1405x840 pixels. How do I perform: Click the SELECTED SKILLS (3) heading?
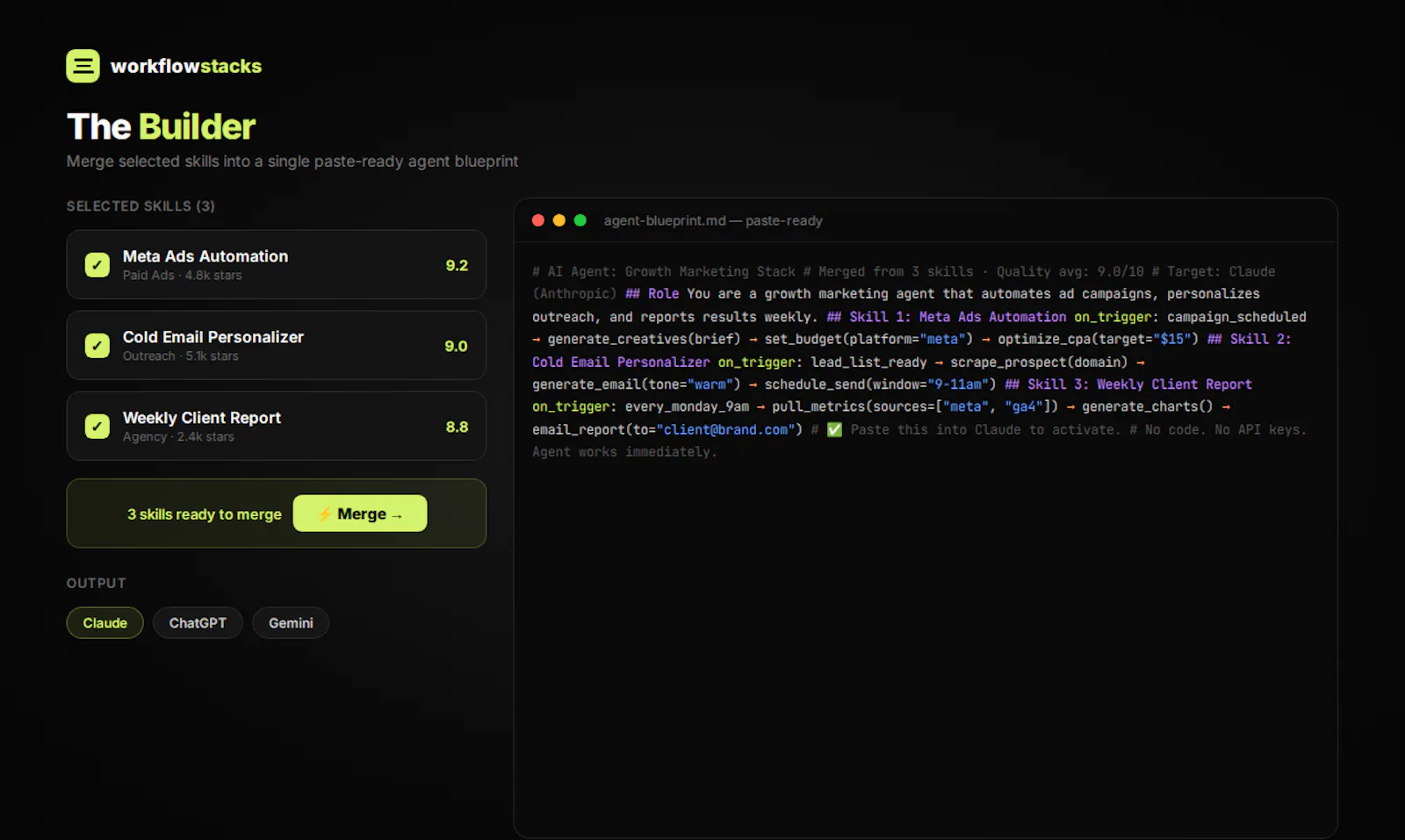tap(140, 206)
